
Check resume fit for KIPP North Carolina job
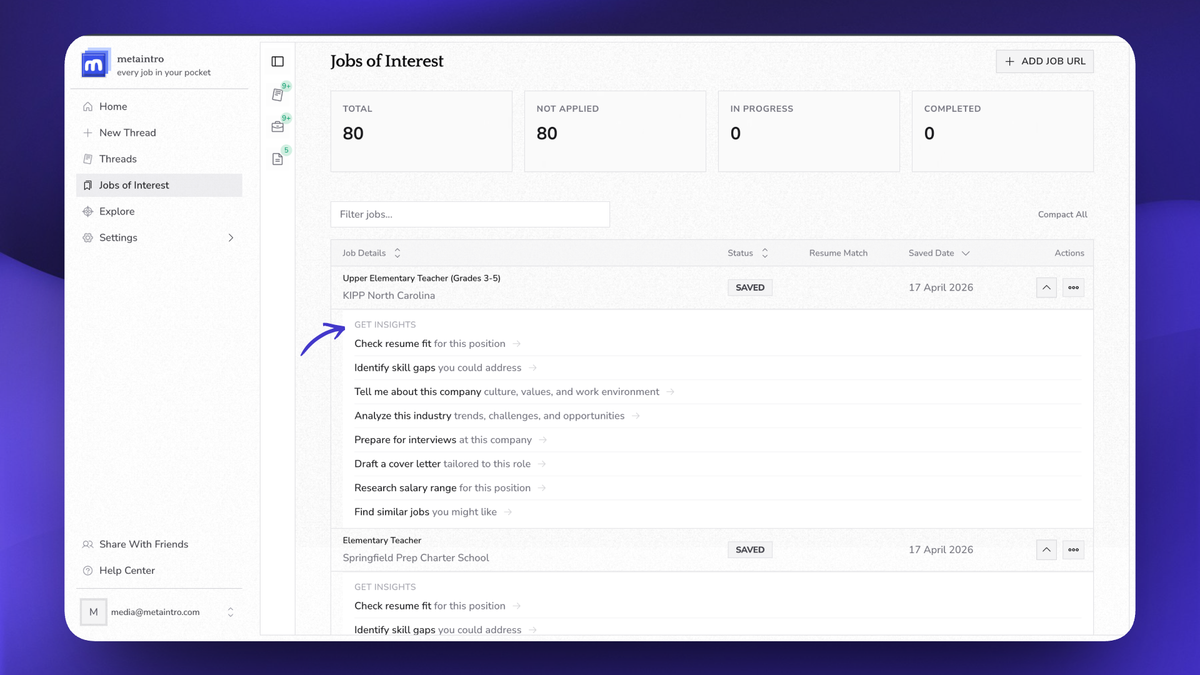[437, 344]
